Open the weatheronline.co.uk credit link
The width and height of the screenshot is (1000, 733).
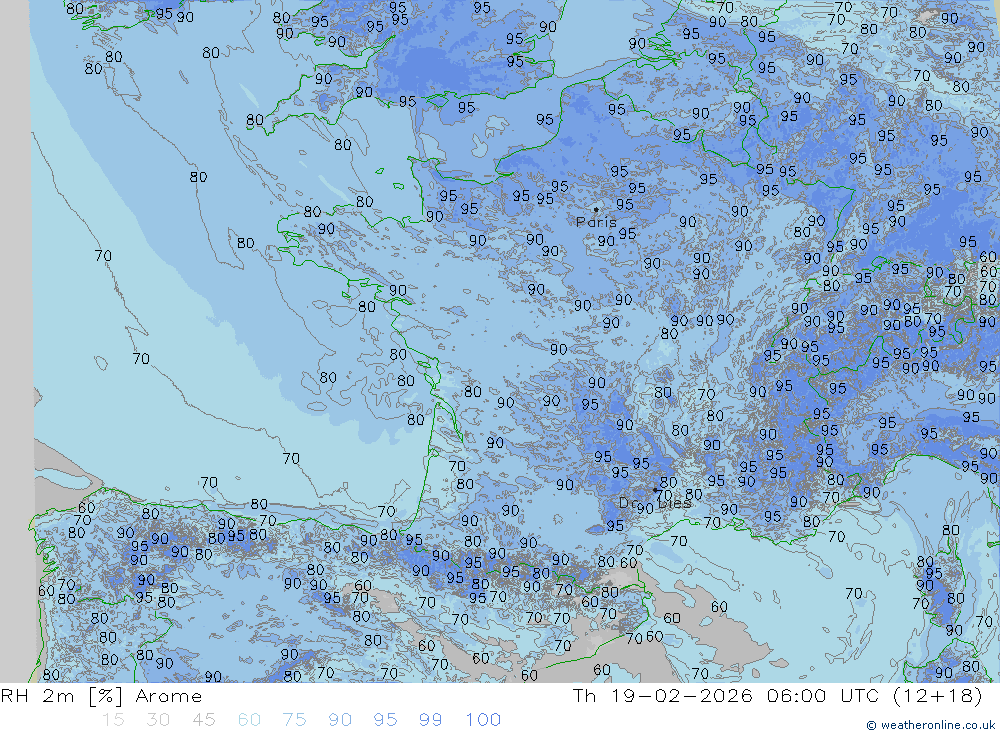click(931, 725)
